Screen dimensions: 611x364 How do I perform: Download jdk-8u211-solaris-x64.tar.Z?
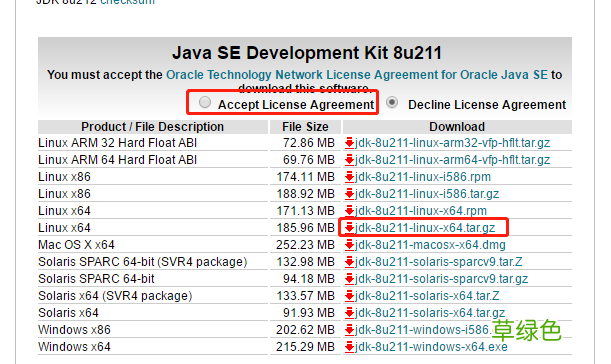(427, 296)
